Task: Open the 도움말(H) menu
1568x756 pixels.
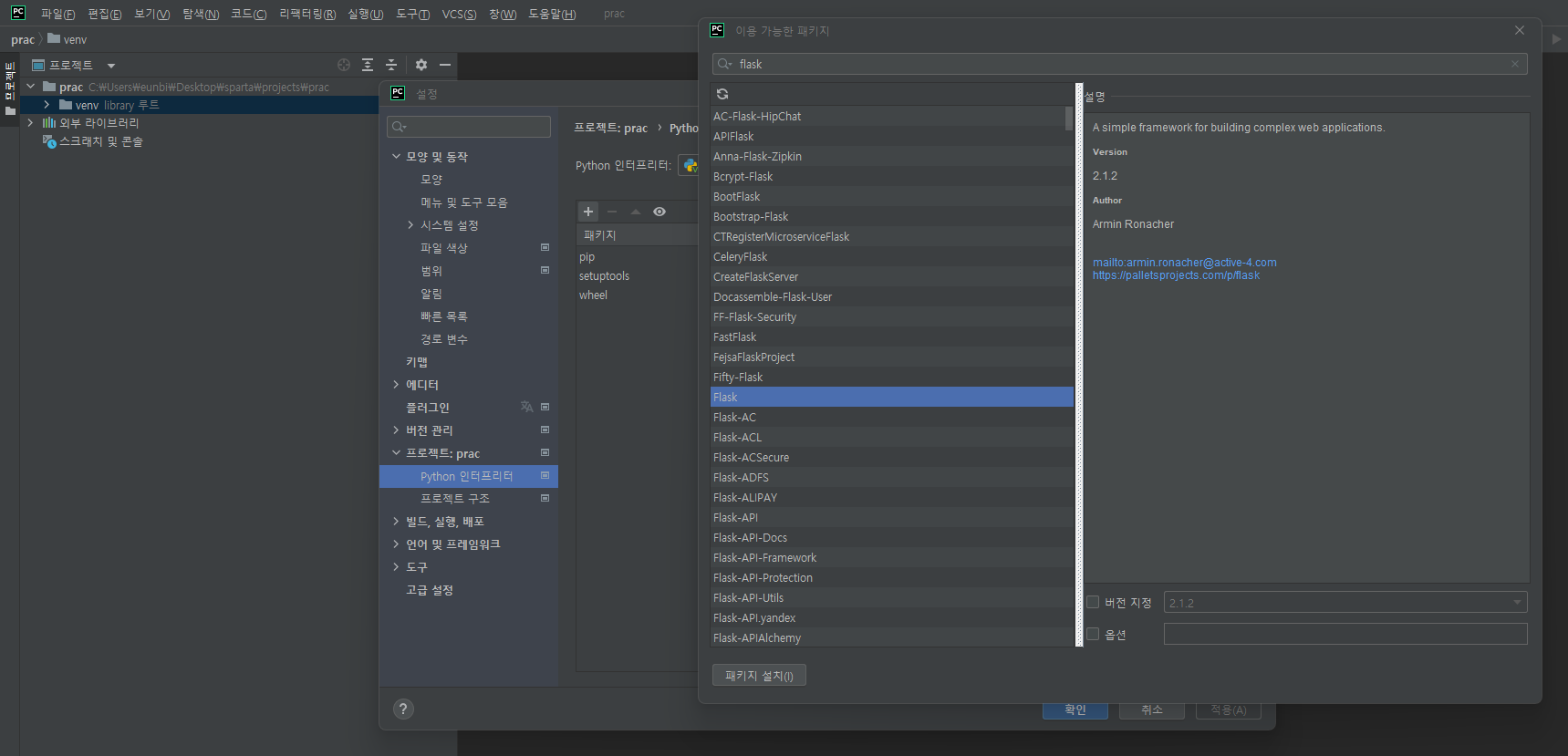Action: (552, 14)
